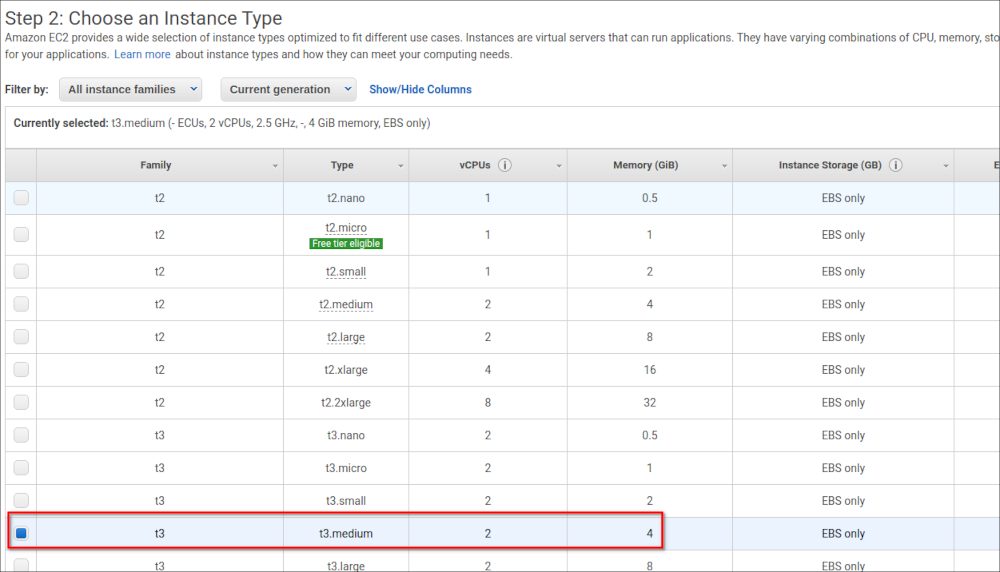The image size is (1000, 572).
Task: Select the t2.small instance checkbox
Action: (x=21, y=272)
